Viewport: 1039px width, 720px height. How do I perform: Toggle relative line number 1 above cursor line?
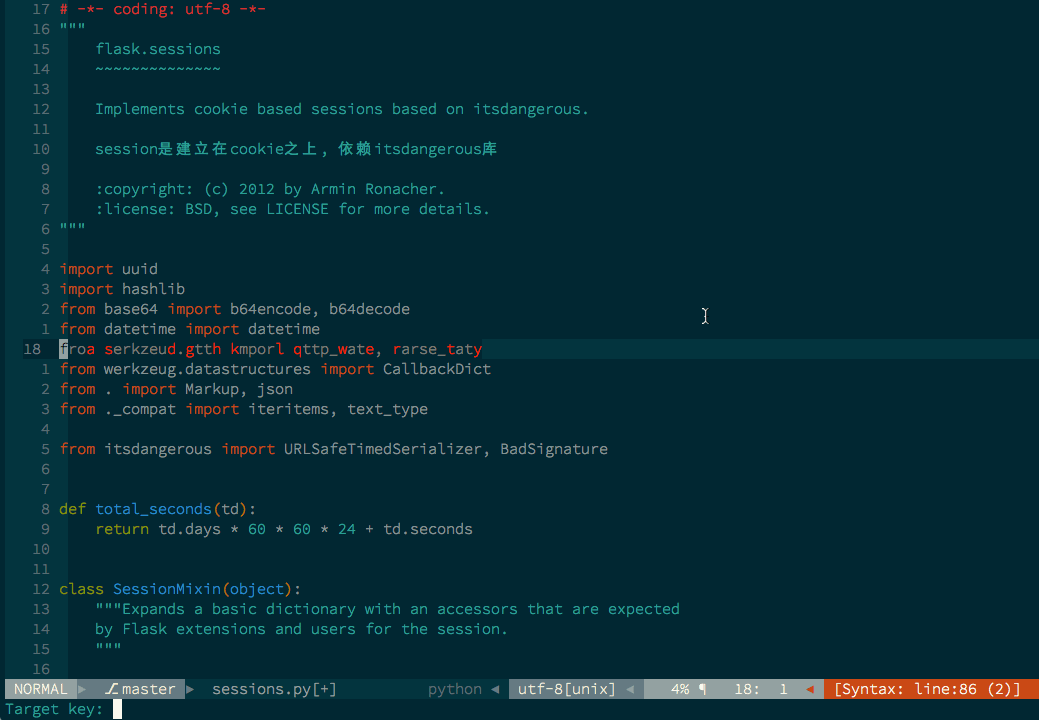coord(45,328)
